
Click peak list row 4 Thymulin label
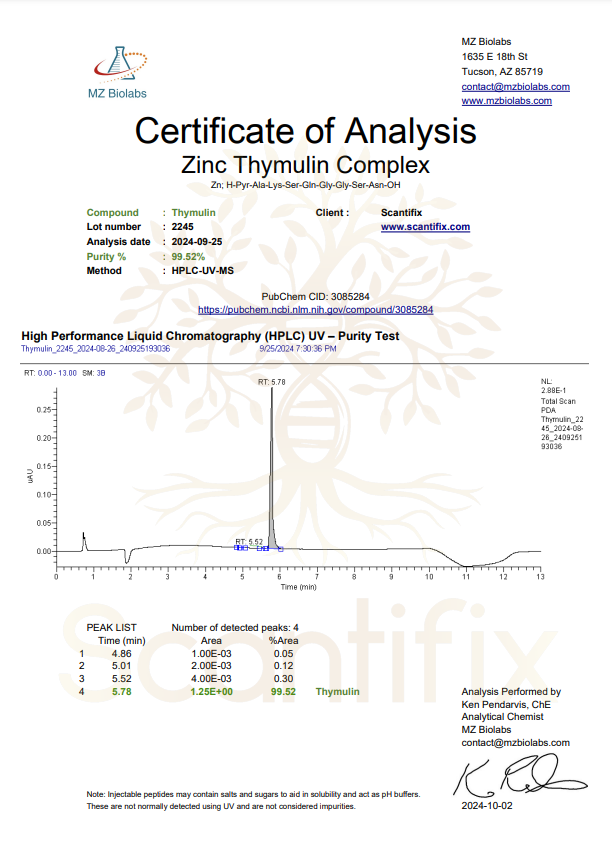337,692
